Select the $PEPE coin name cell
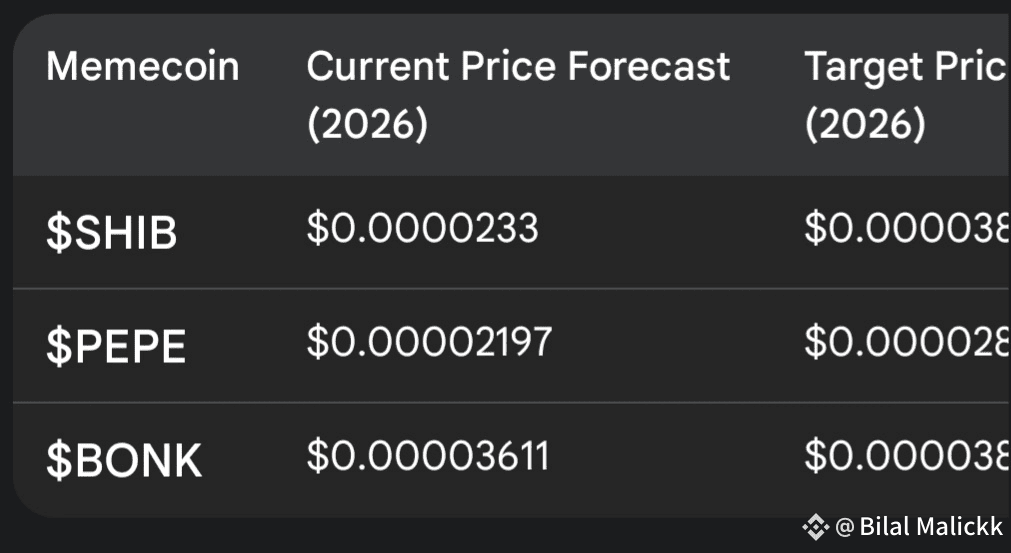 click(116, 347)
